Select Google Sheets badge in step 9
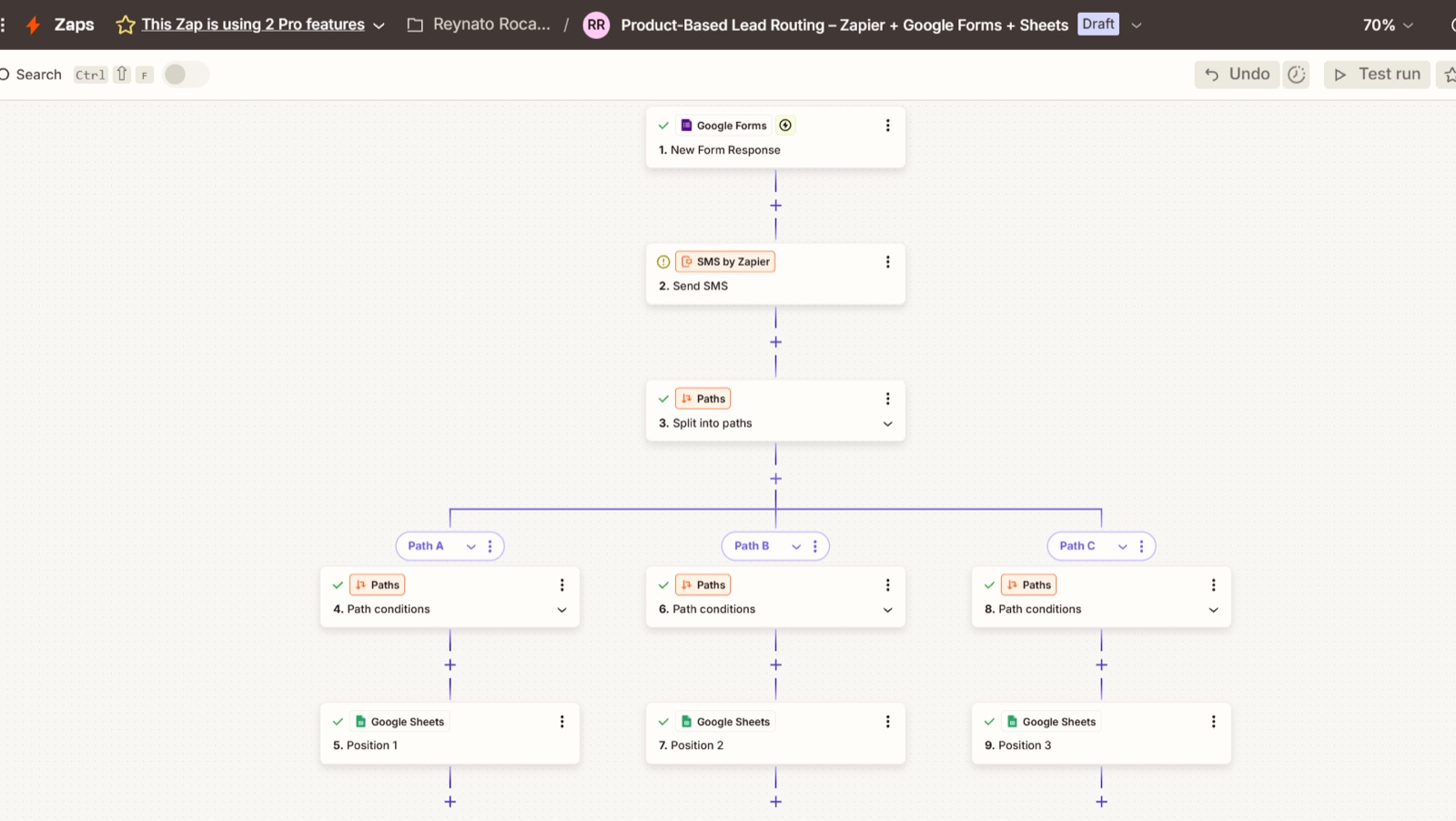 pos(1051,722)
